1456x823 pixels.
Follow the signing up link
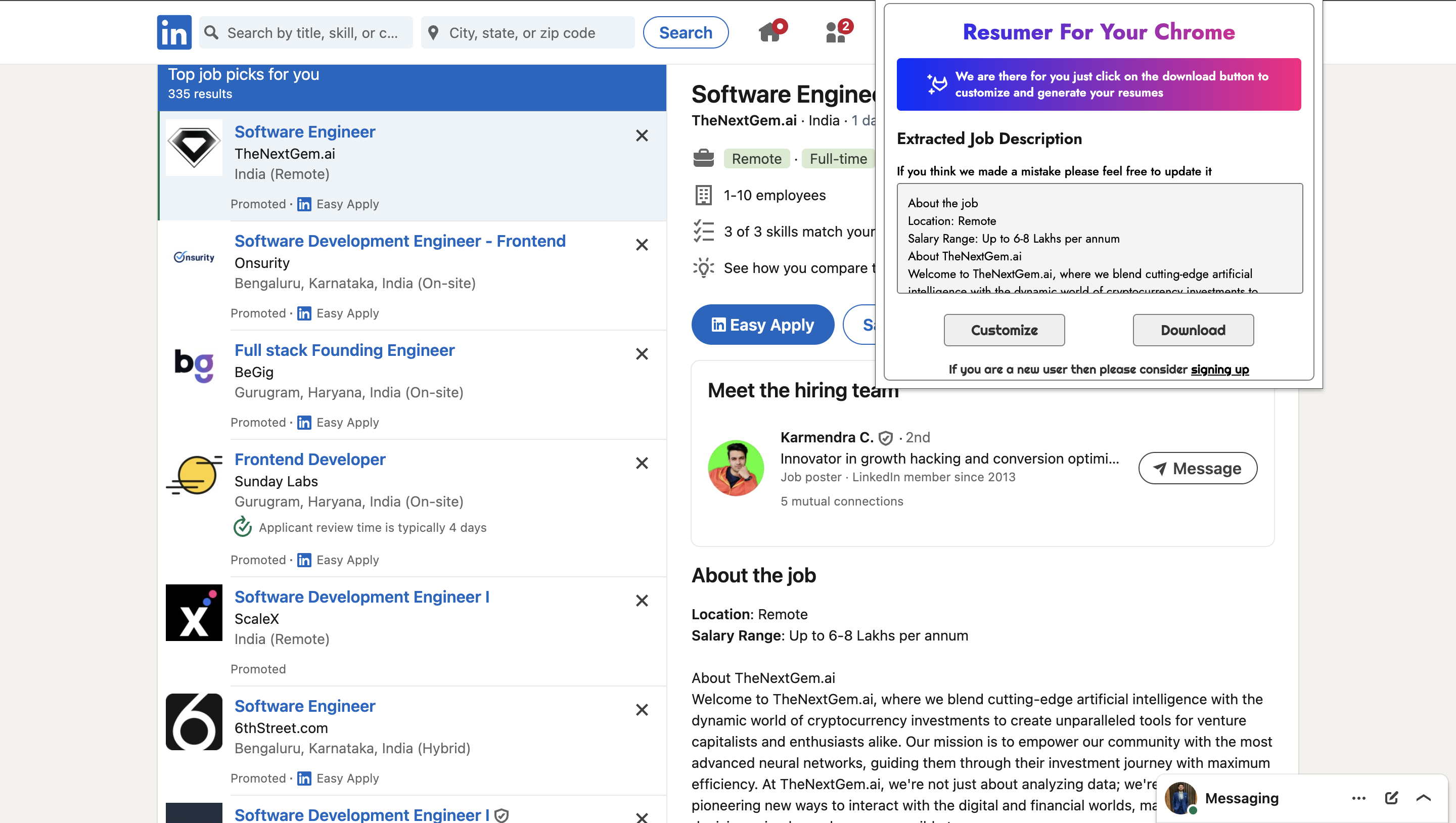[1219, 369]
